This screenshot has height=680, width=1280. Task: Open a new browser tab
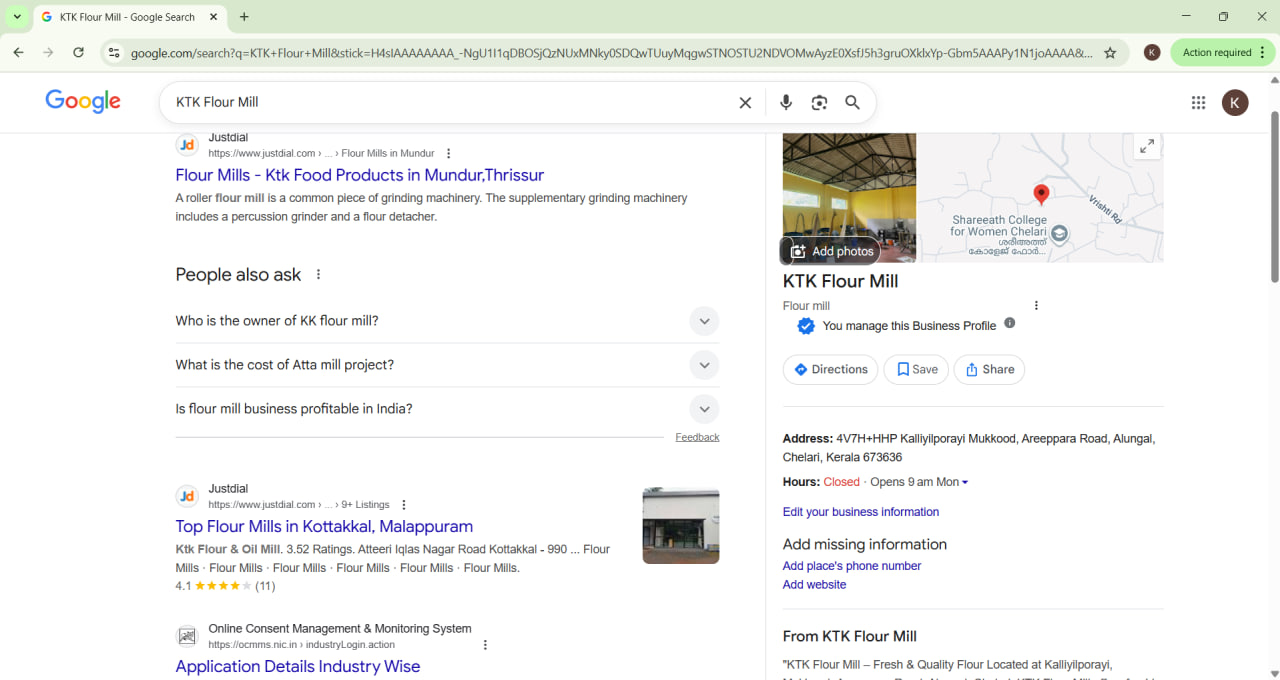coord(244,17)
